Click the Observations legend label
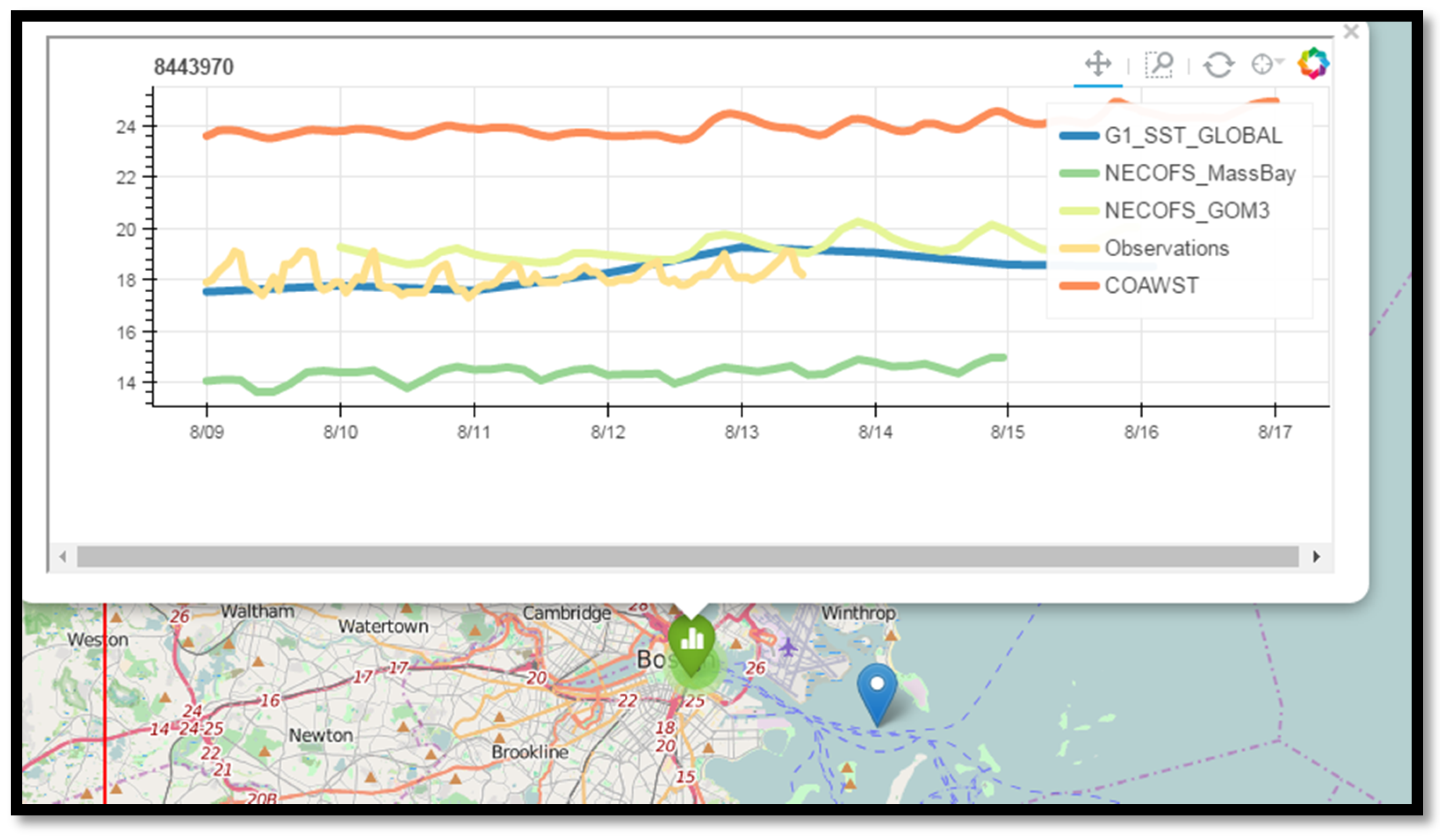 pyautogui.click(x=1166, y=248)
